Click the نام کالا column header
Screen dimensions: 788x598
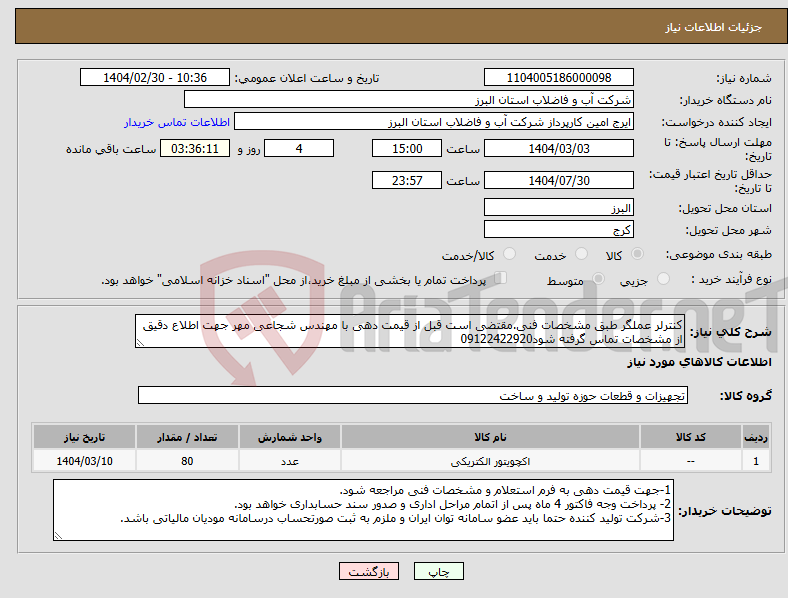490,437
